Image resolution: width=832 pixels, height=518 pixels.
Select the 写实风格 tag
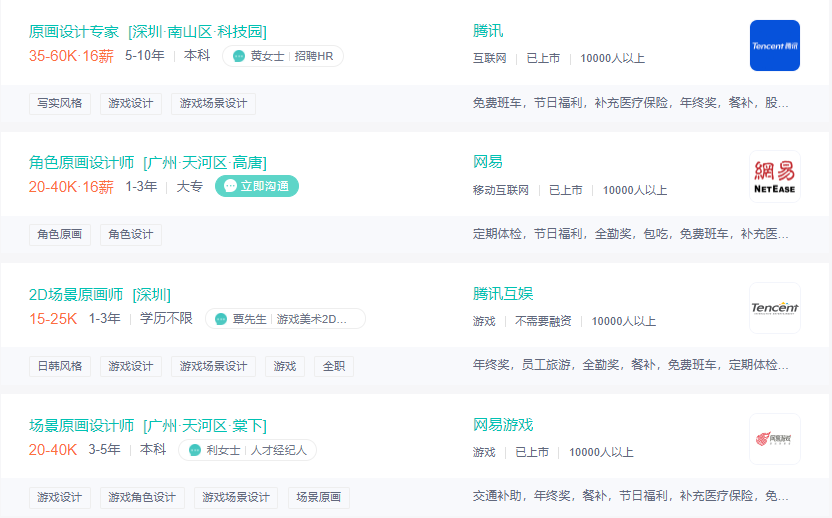pyautogui.click(x=60, y=103)
